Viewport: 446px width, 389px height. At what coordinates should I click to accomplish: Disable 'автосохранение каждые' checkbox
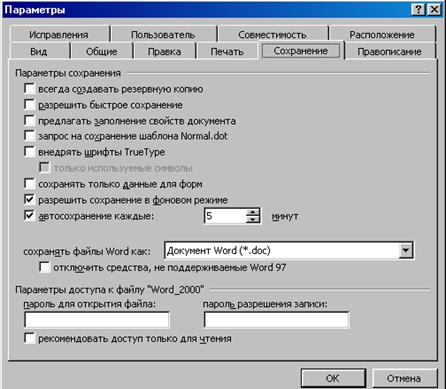coord(29,215)
